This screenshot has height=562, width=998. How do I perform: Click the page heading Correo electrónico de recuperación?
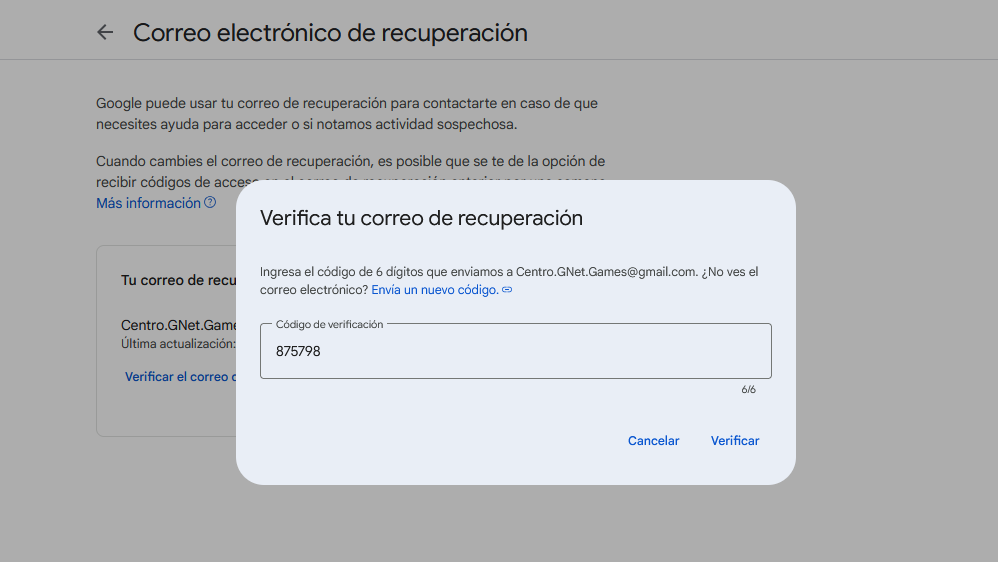click(x=330, y=32)
